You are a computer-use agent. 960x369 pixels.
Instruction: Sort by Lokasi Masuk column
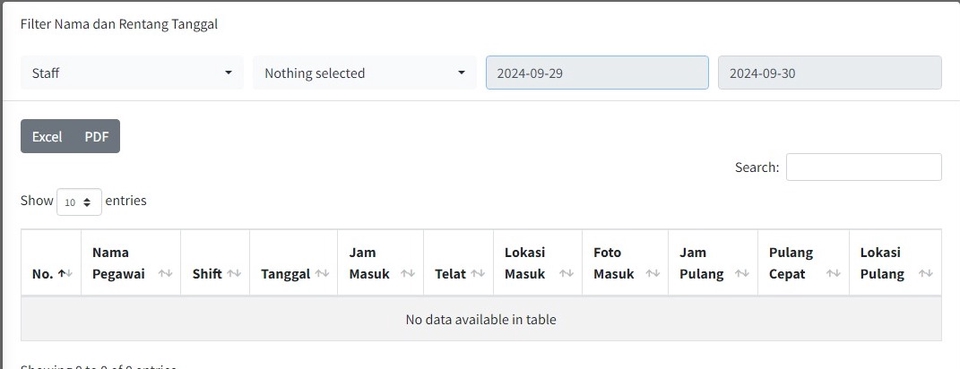point(538,263)
